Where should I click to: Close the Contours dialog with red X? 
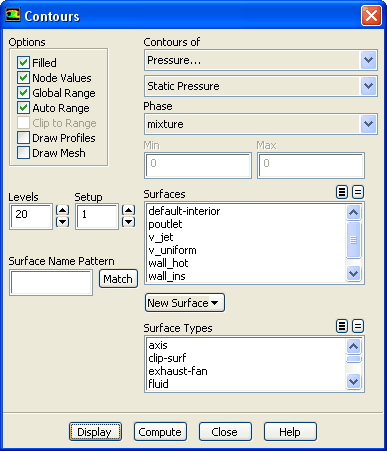click(371, 15)
